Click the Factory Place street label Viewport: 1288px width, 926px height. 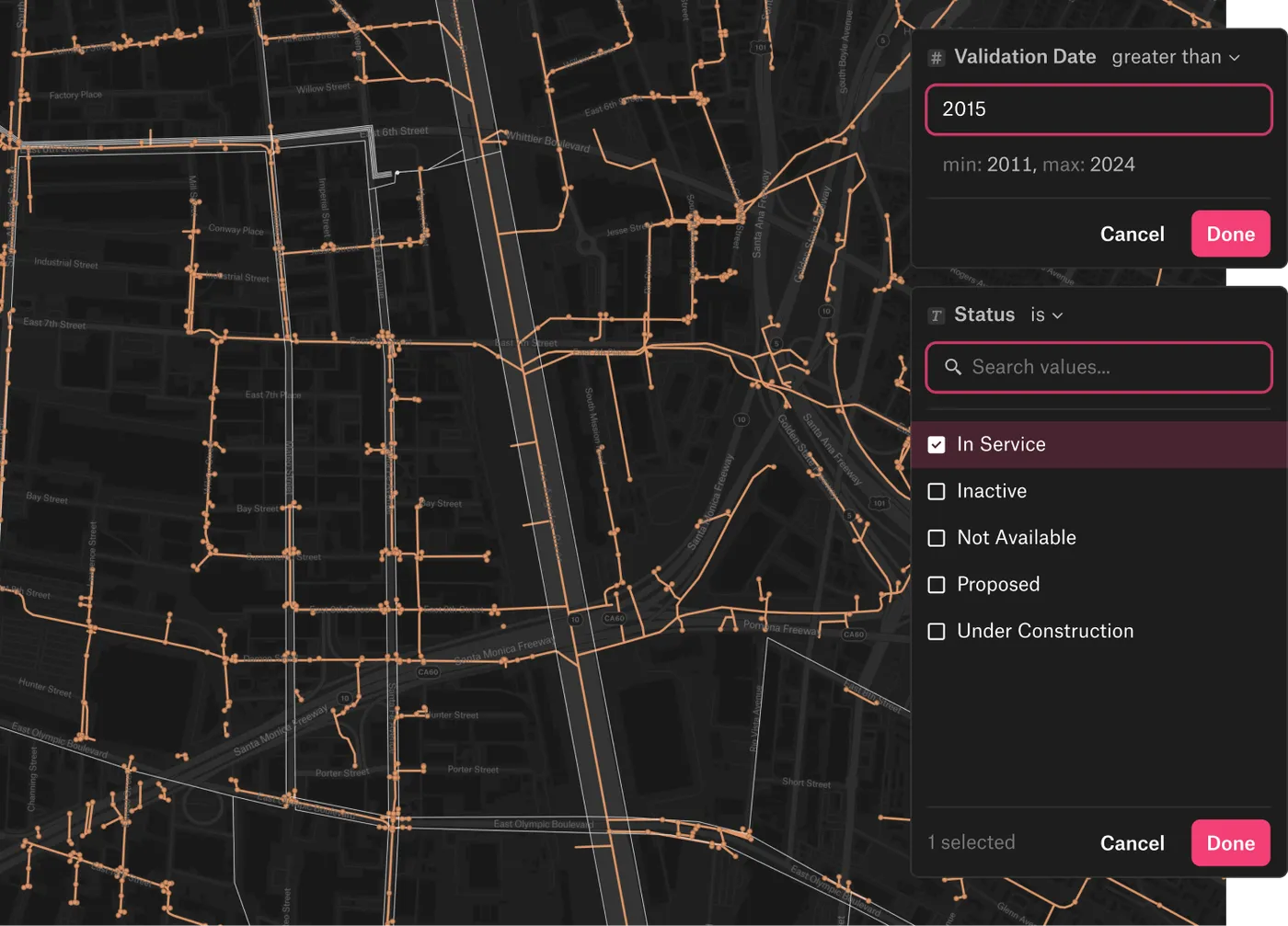click(x=75, y=95)
